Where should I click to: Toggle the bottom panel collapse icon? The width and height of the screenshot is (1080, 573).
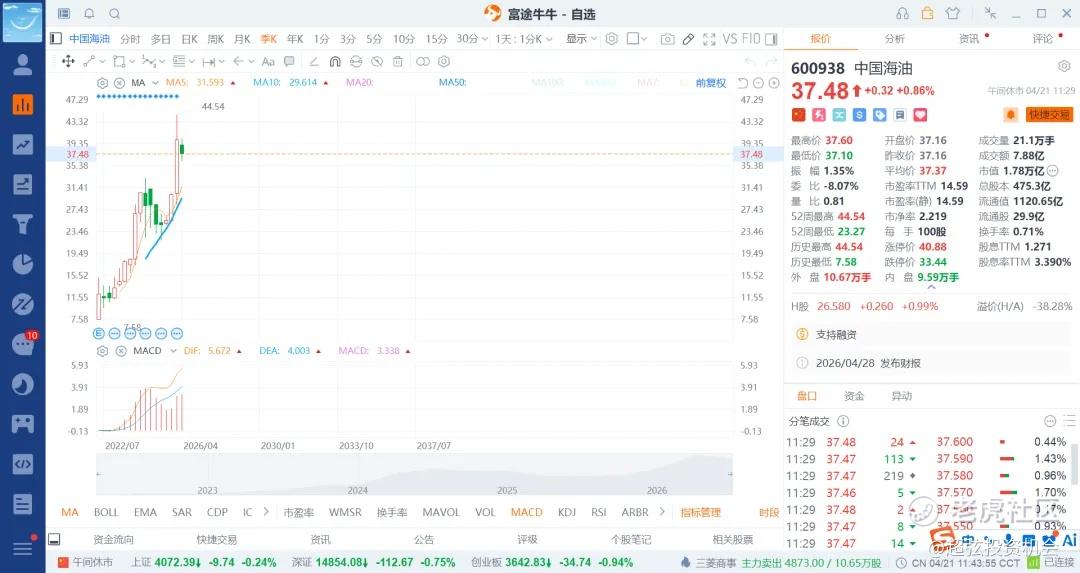click(x=55, y=539)
